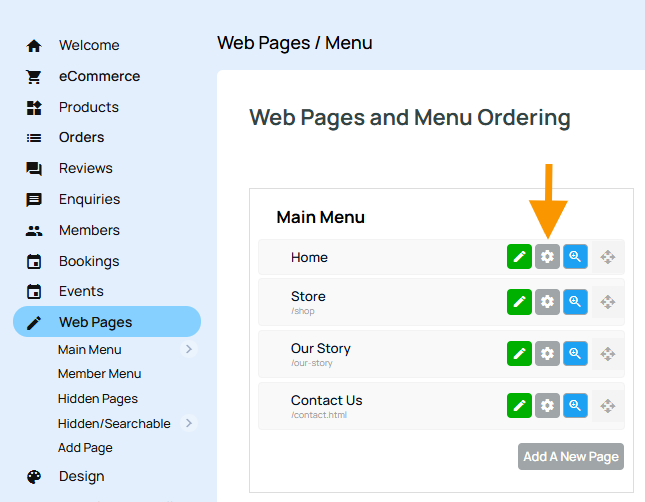Screen dimensions: 645x502
Task: Expand the Hidden/Searchable chevron
Action: tap(189, 423)
